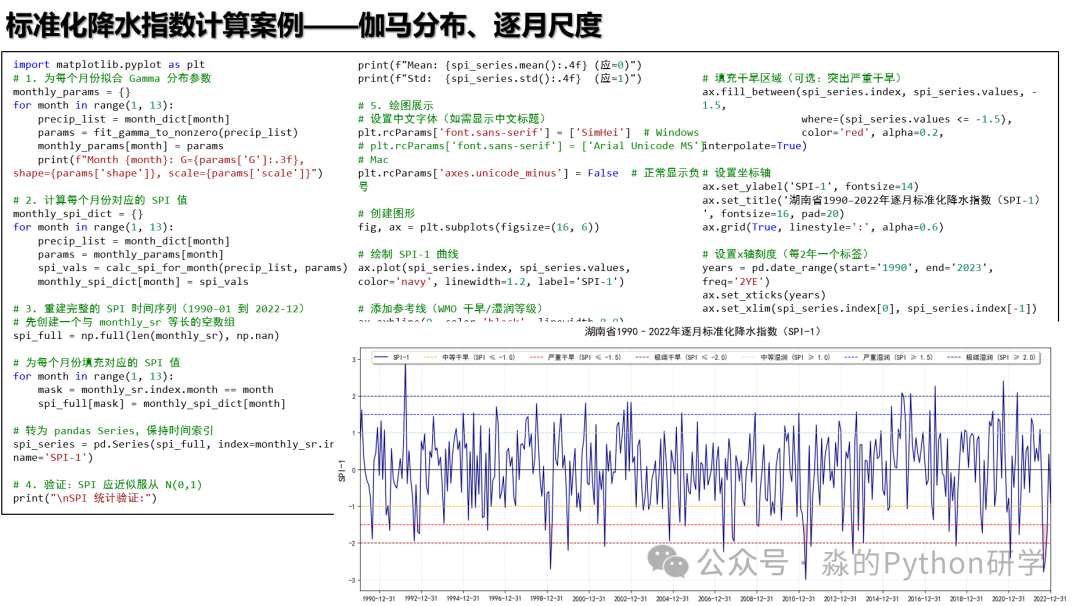Click the 中等干旱 legend entry
1080x606 pixels.
point(470,357)
